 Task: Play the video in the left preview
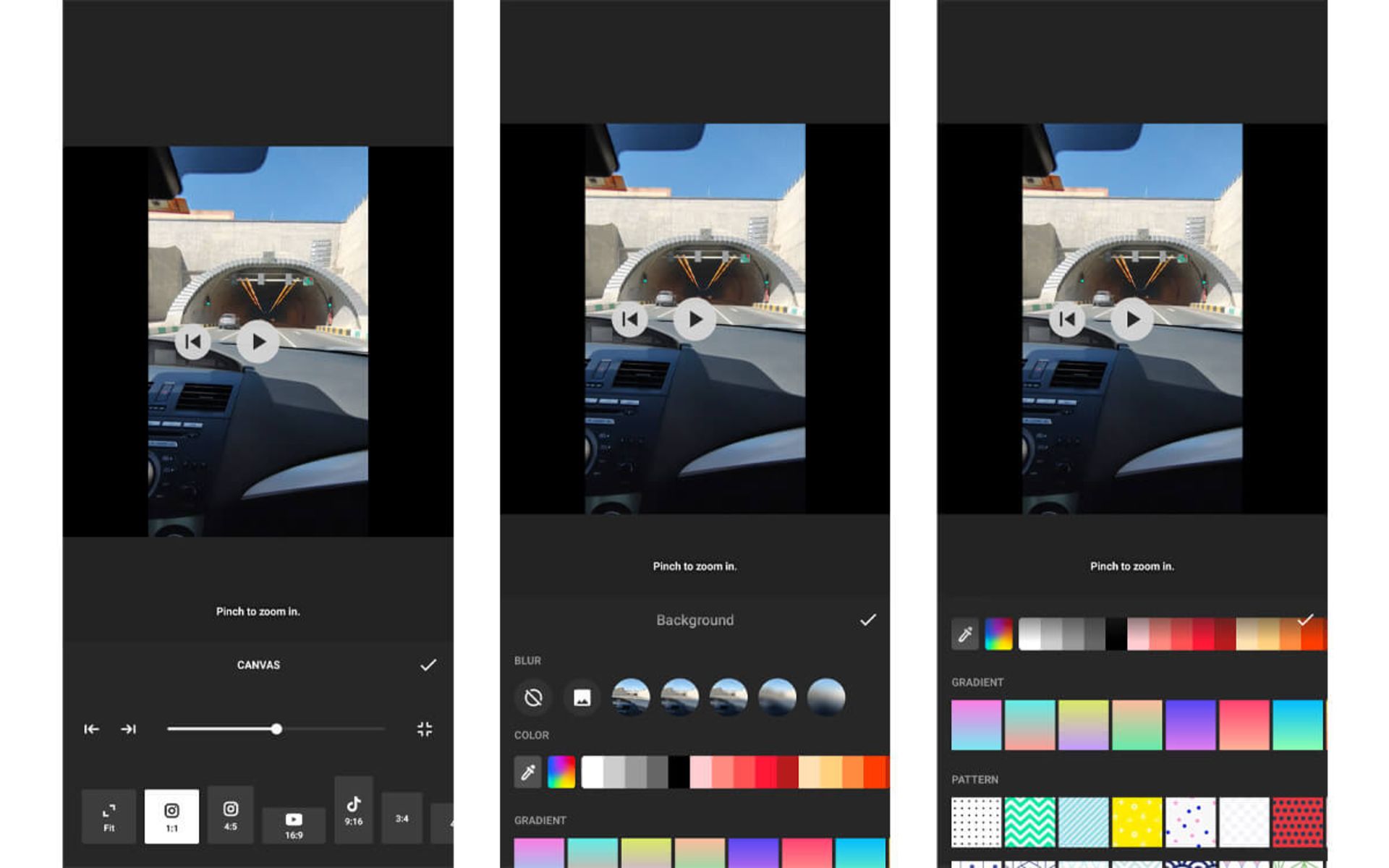pos(258,342)
